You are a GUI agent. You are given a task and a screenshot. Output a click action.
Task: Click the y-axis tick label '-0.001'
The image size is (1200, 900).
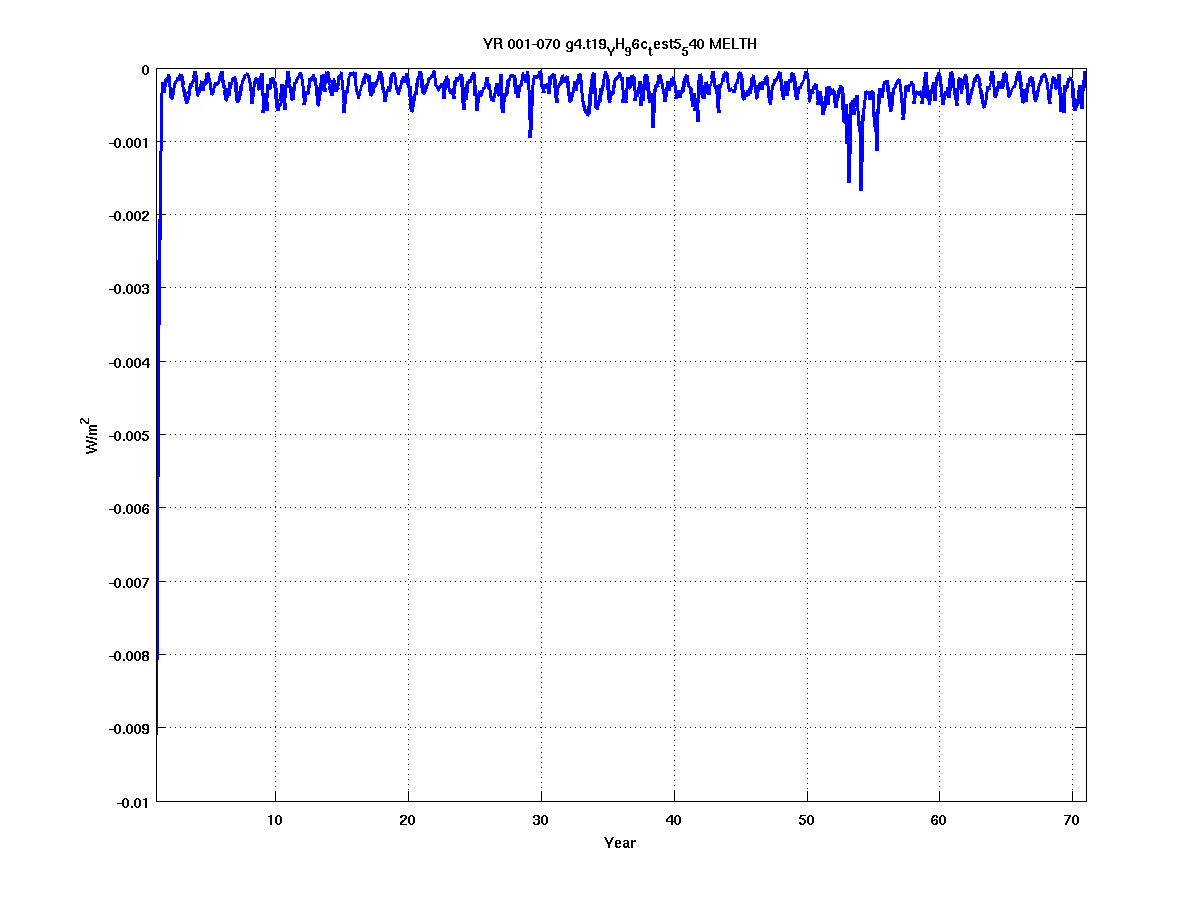click(x=130, y=143)
